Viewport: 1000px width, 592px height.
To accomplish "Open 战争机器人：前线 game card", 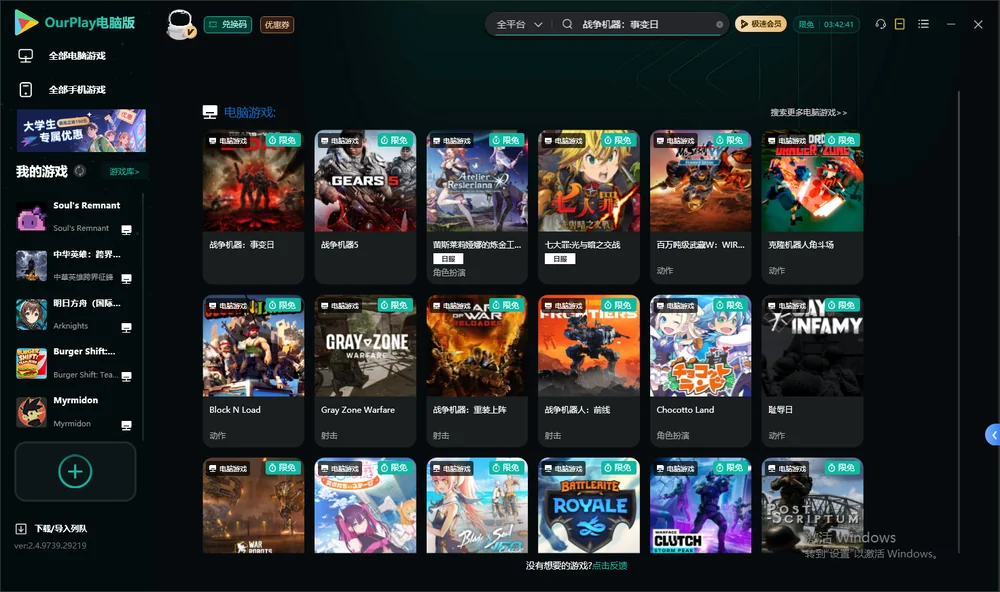I will [589, 371].
